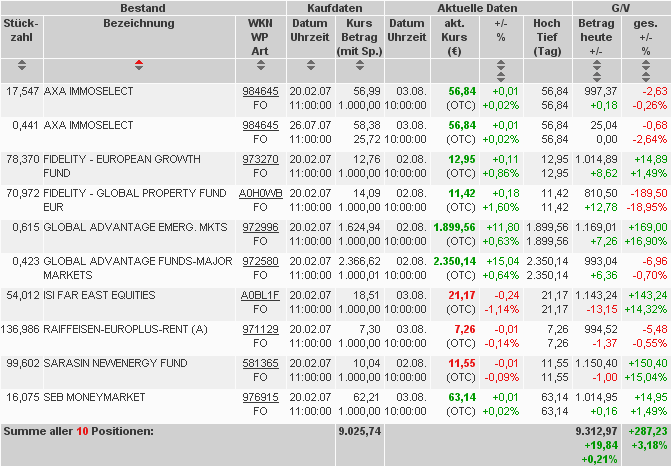671x466 pixels.
Task: Click the akt. Kurs (€) column header
Action: [x=454, y=37]
